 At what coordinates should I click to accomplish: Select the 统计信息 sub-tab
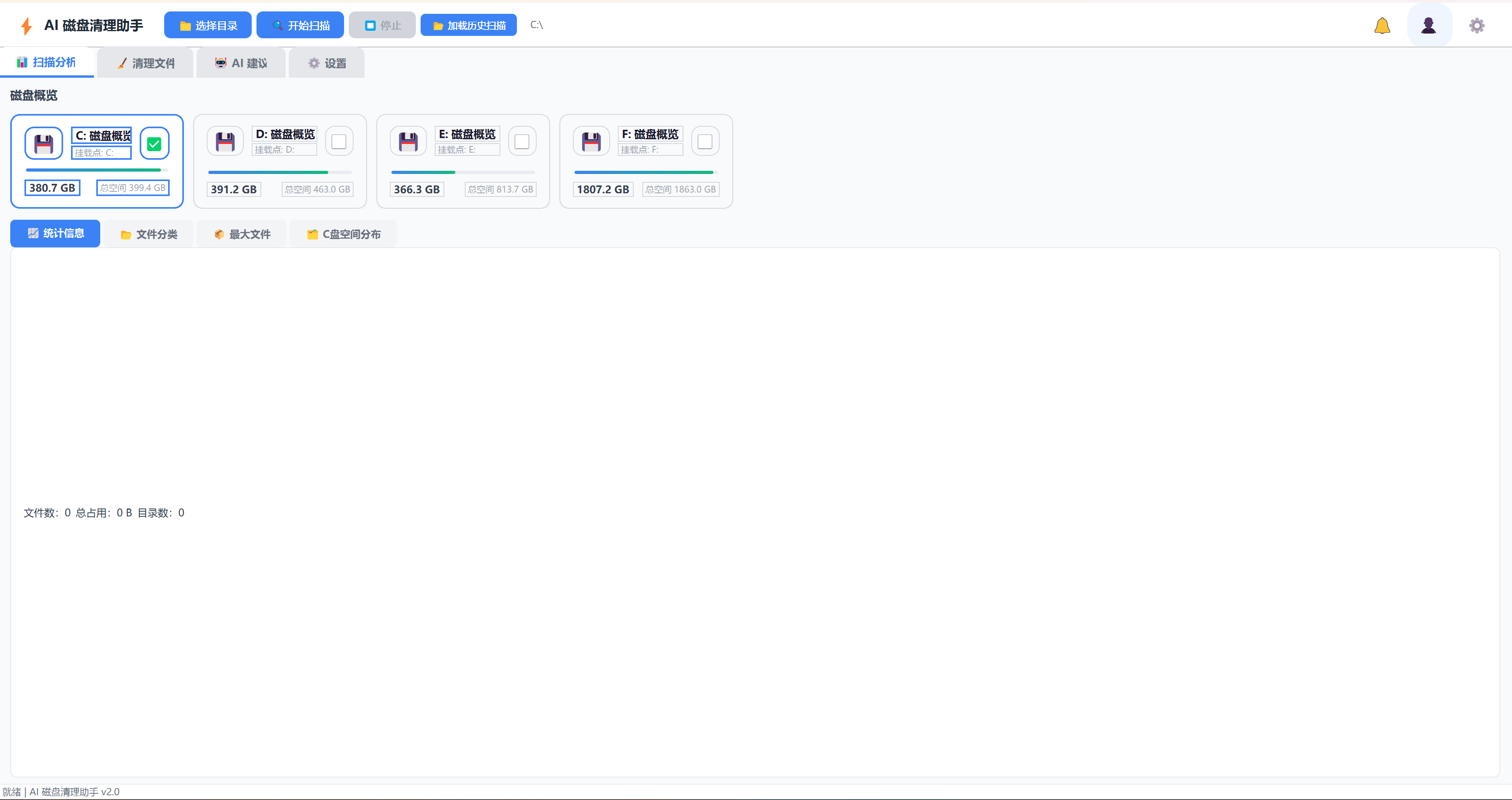pos(55,234)
